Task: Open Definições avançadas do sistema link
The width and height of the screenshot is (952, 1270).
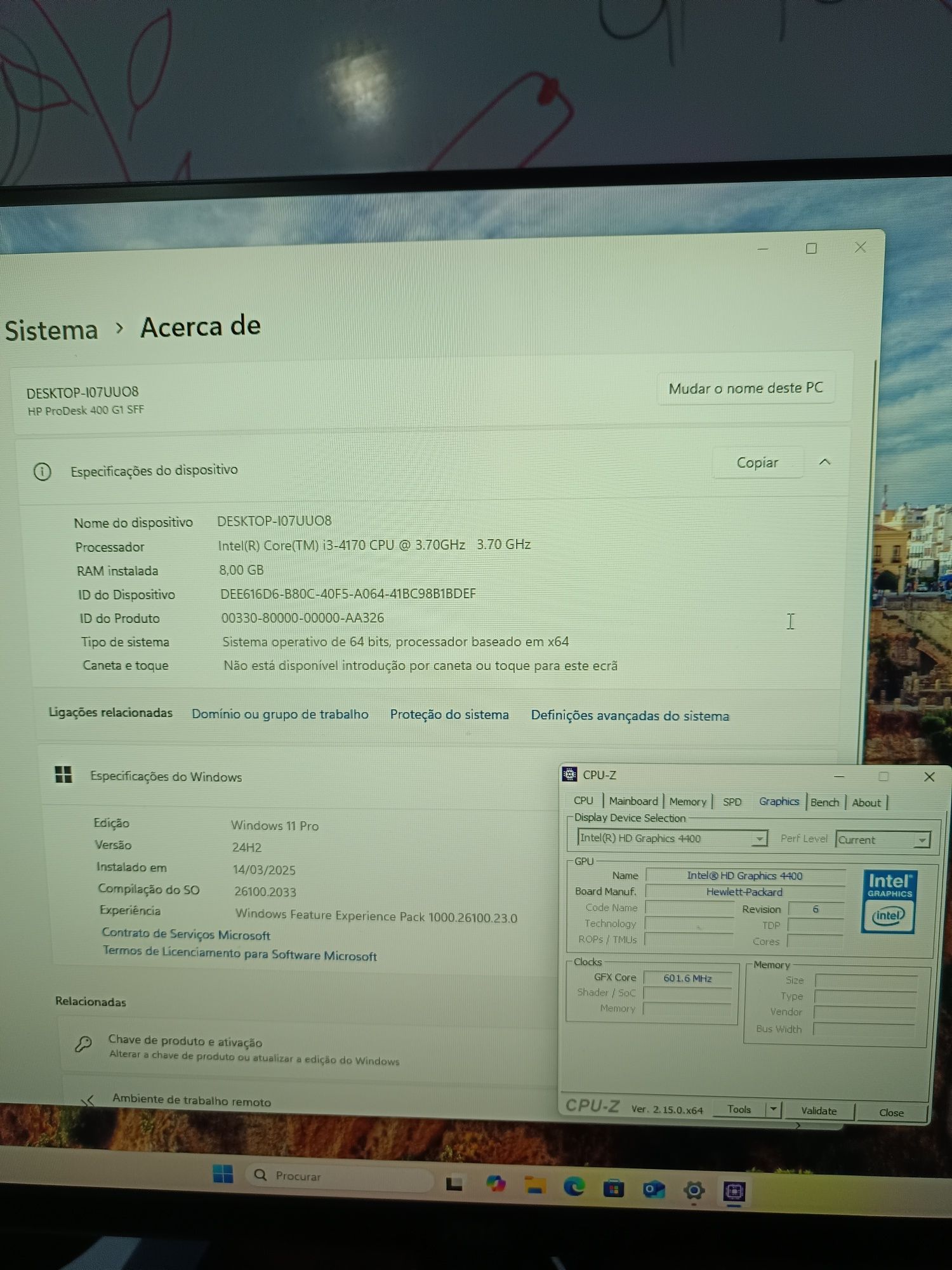Action: (630, 716)
